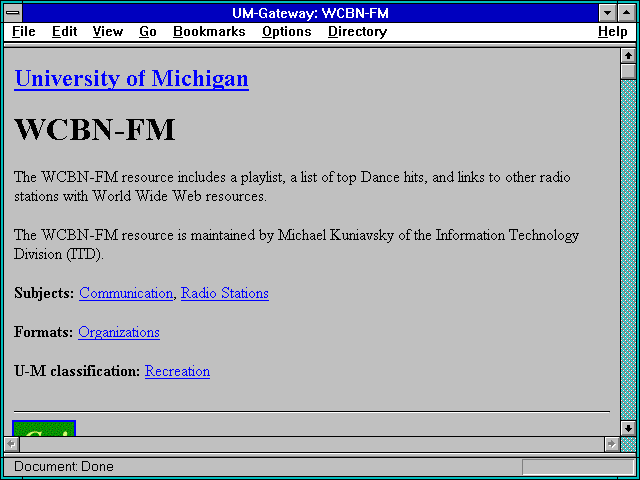
Task: Open the Radio Stations subject link
Action: point(225,293)
